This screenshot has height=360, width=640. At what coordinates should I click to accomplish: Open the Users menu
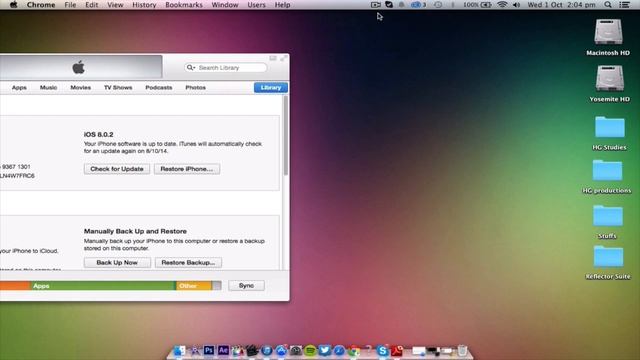click(x=256, y=5)
